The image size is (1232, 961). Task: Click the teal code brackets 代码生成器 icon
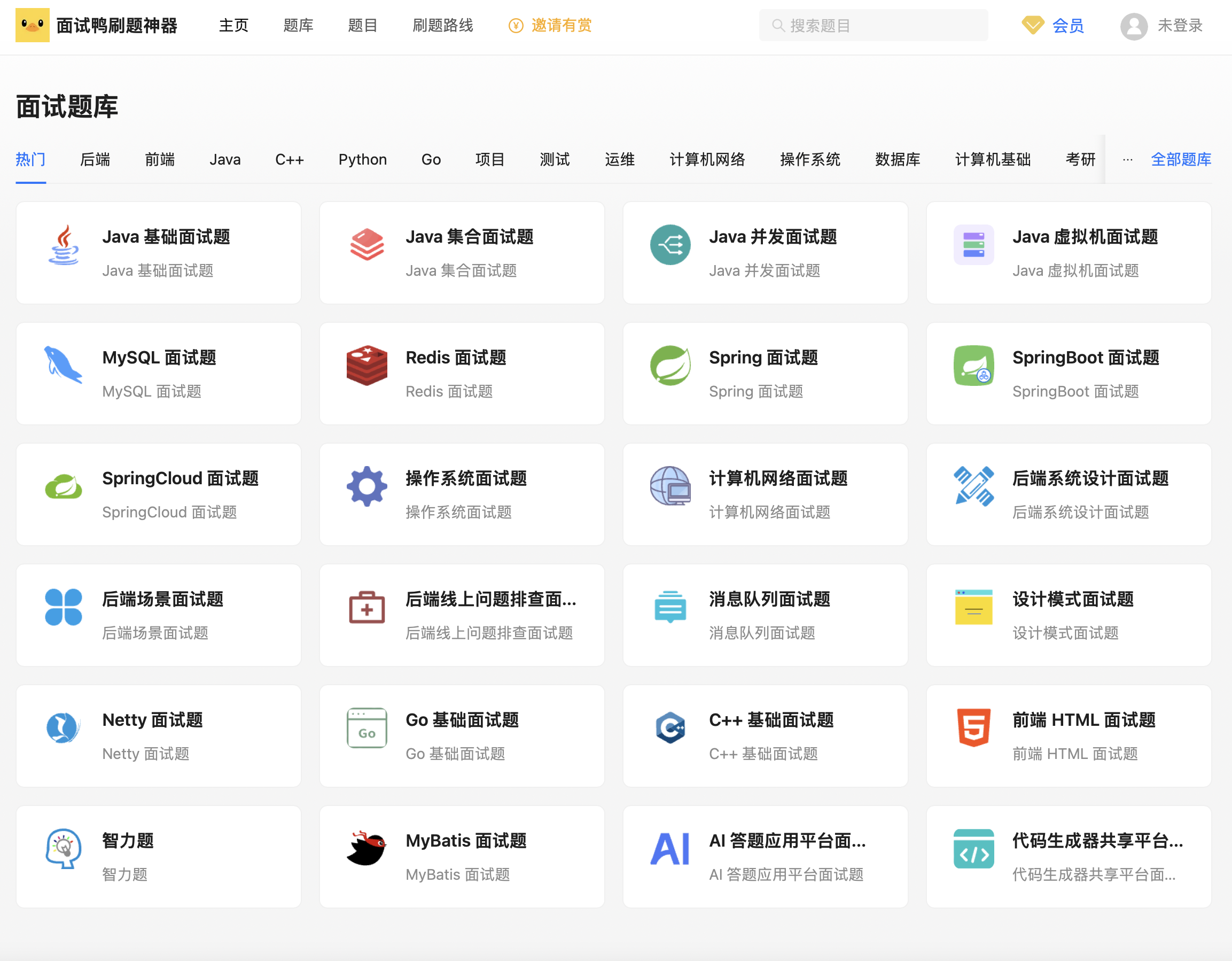(973, 849)
